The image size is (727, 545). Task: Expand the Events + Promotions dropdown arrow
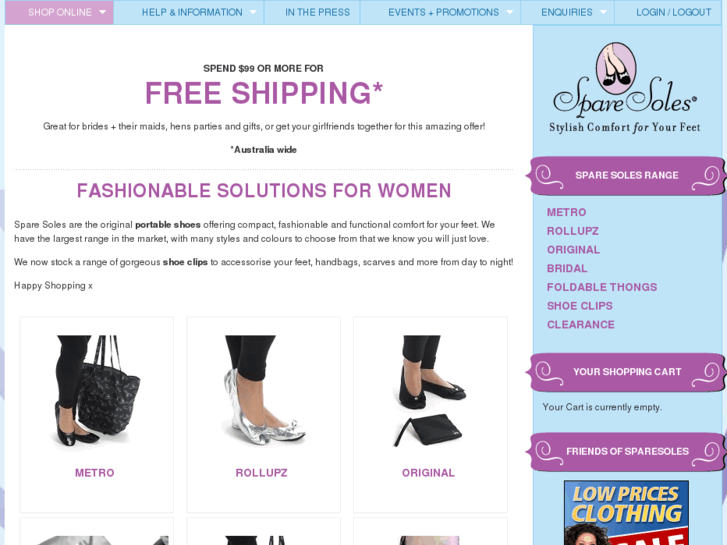click(510, 12)
